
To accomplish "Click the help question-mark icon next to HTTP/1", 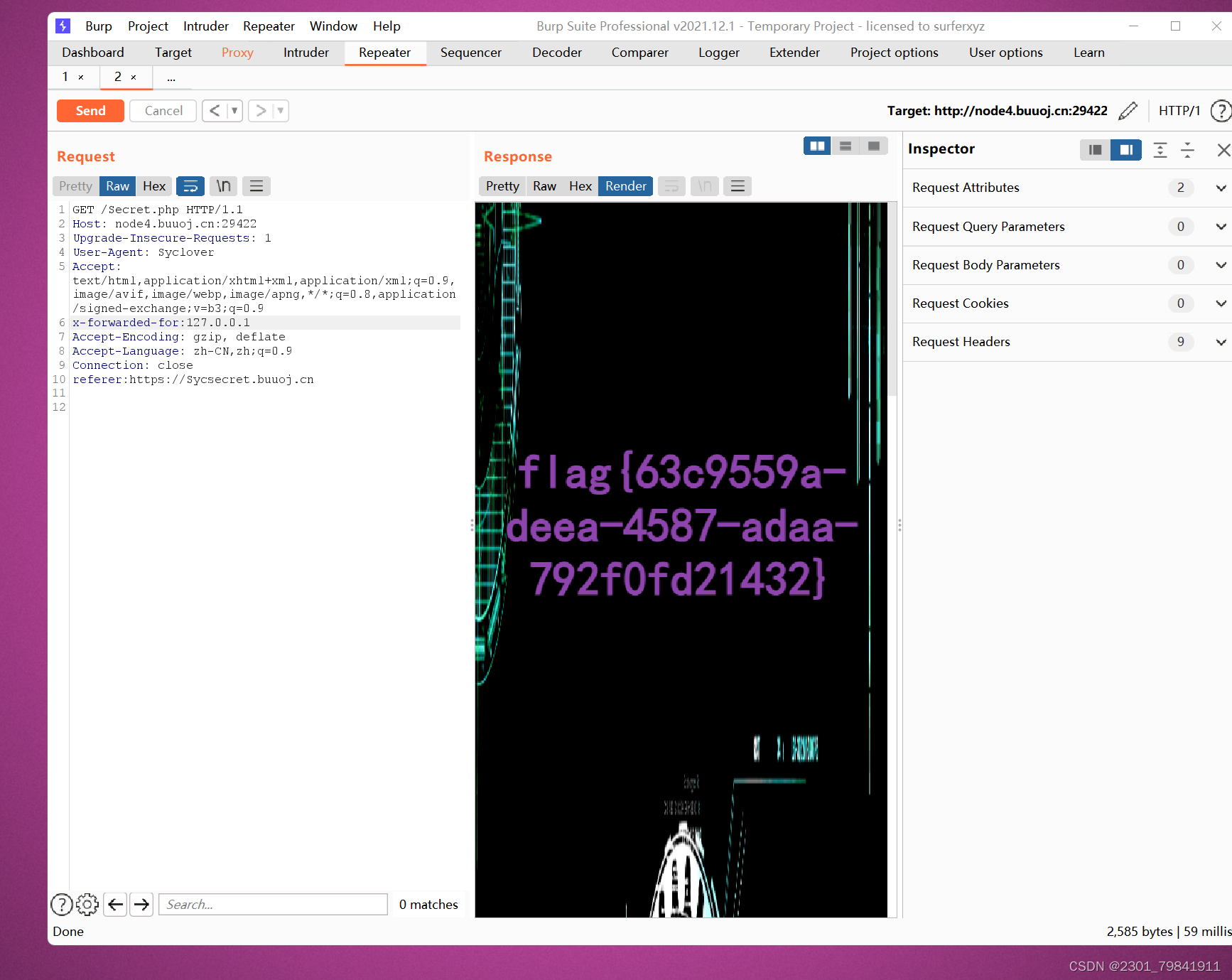I will (x=1221, y=111).
